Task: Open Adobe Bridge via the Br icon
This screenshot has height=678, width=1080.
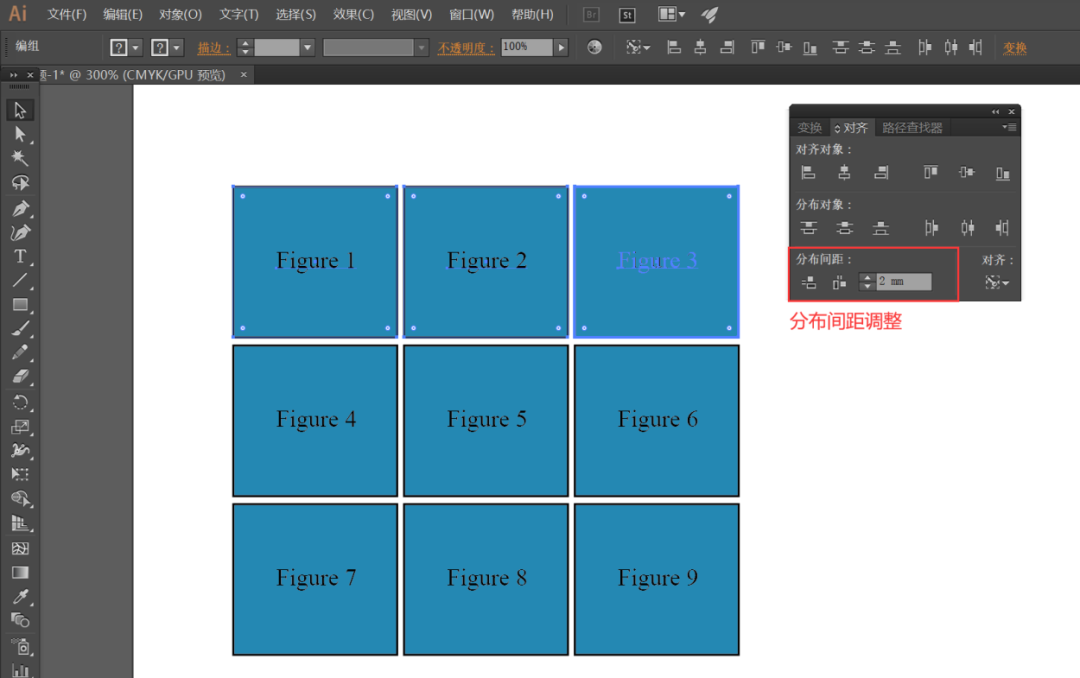Action: coord(591,15)
